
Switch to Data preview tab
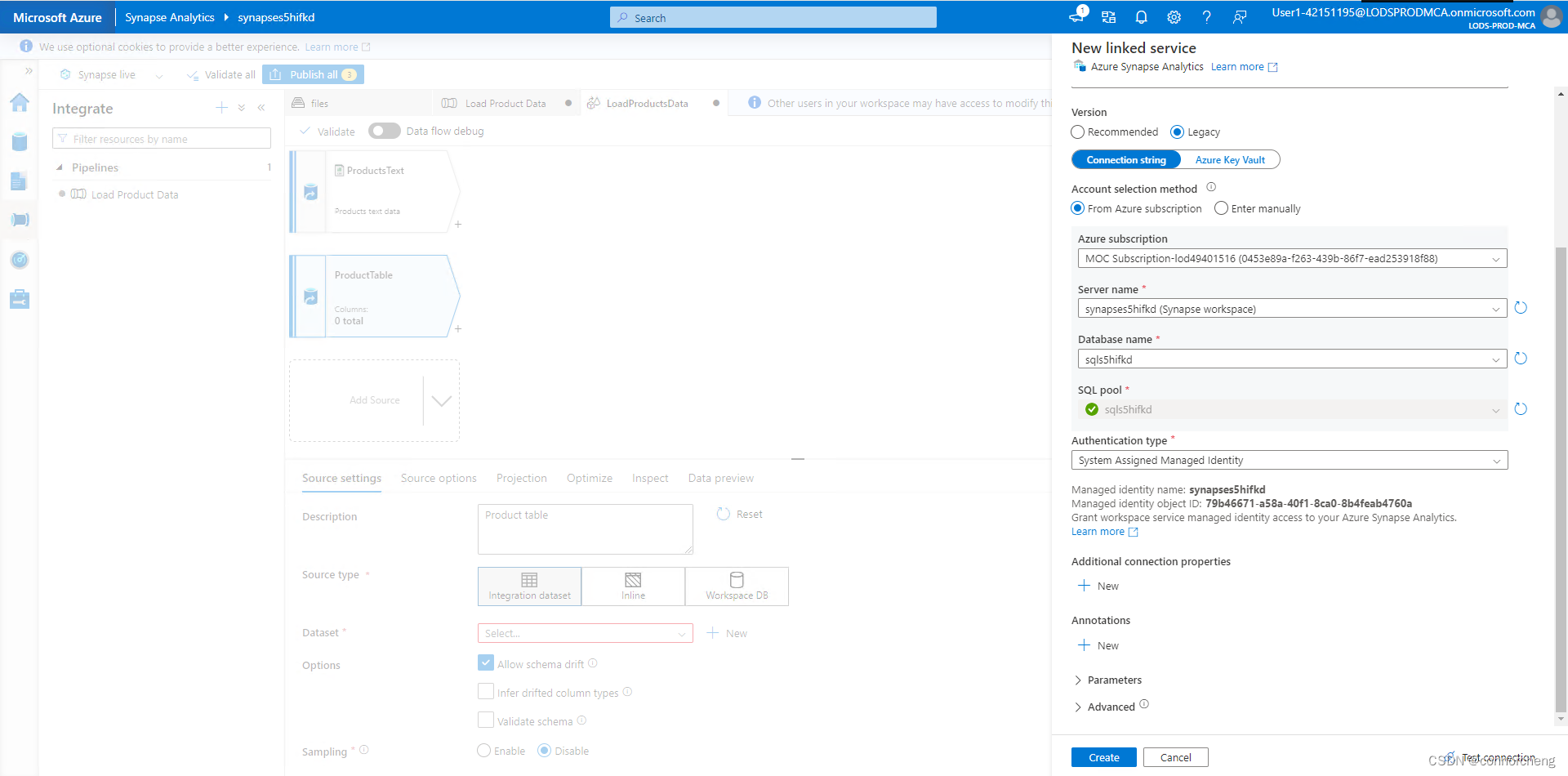(721, 478)
